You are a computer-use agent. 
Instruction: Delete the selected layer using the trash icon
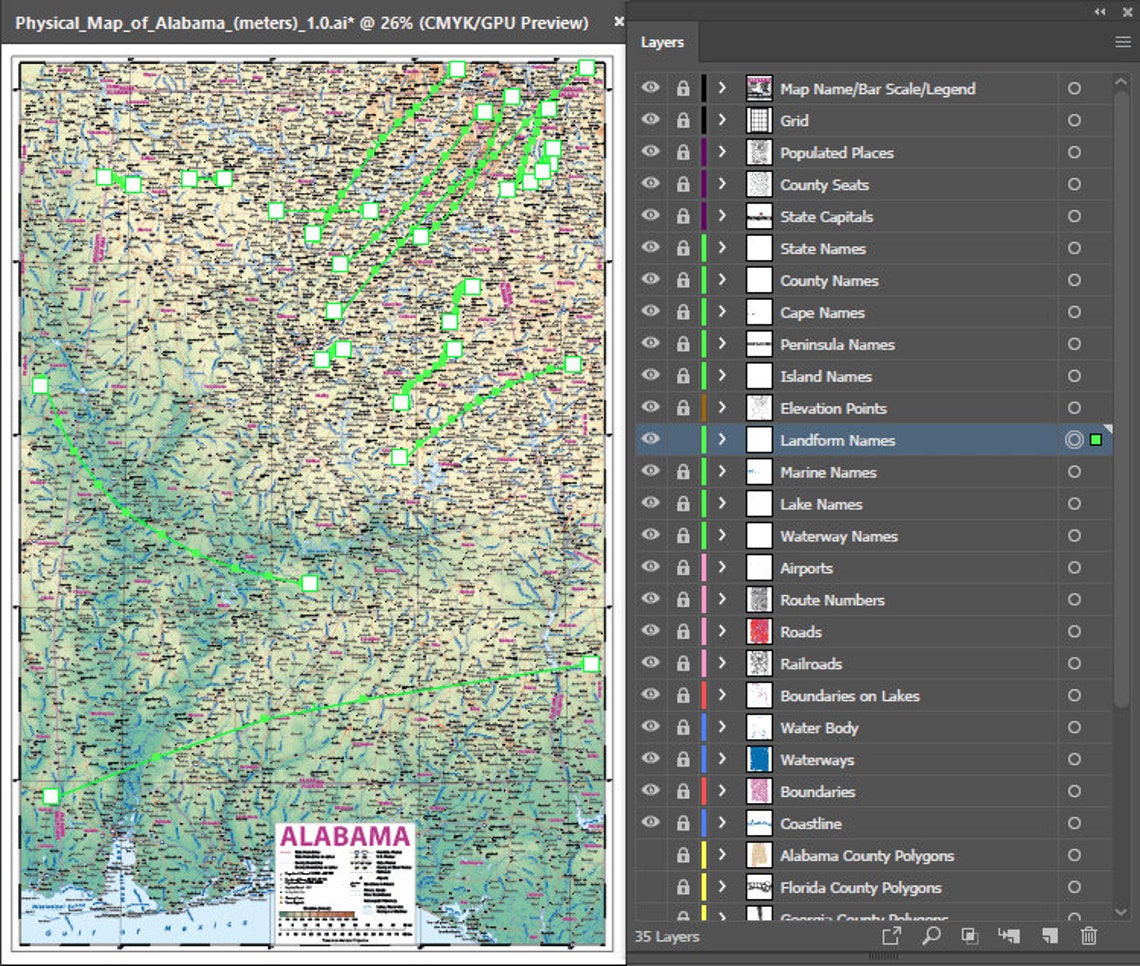tap(1089, 937)
